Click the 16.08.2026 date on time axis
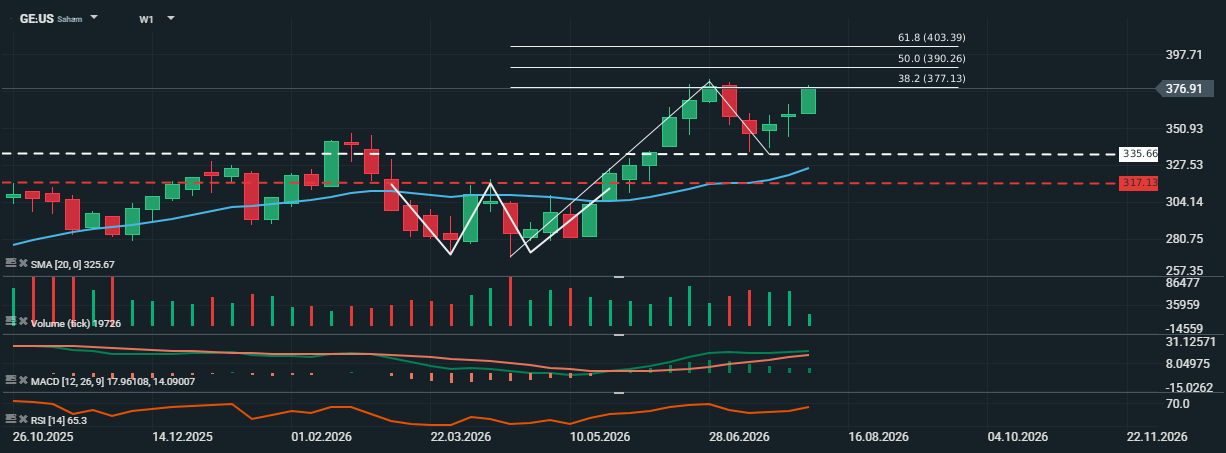1226x453 pixels. coord(877,437)
